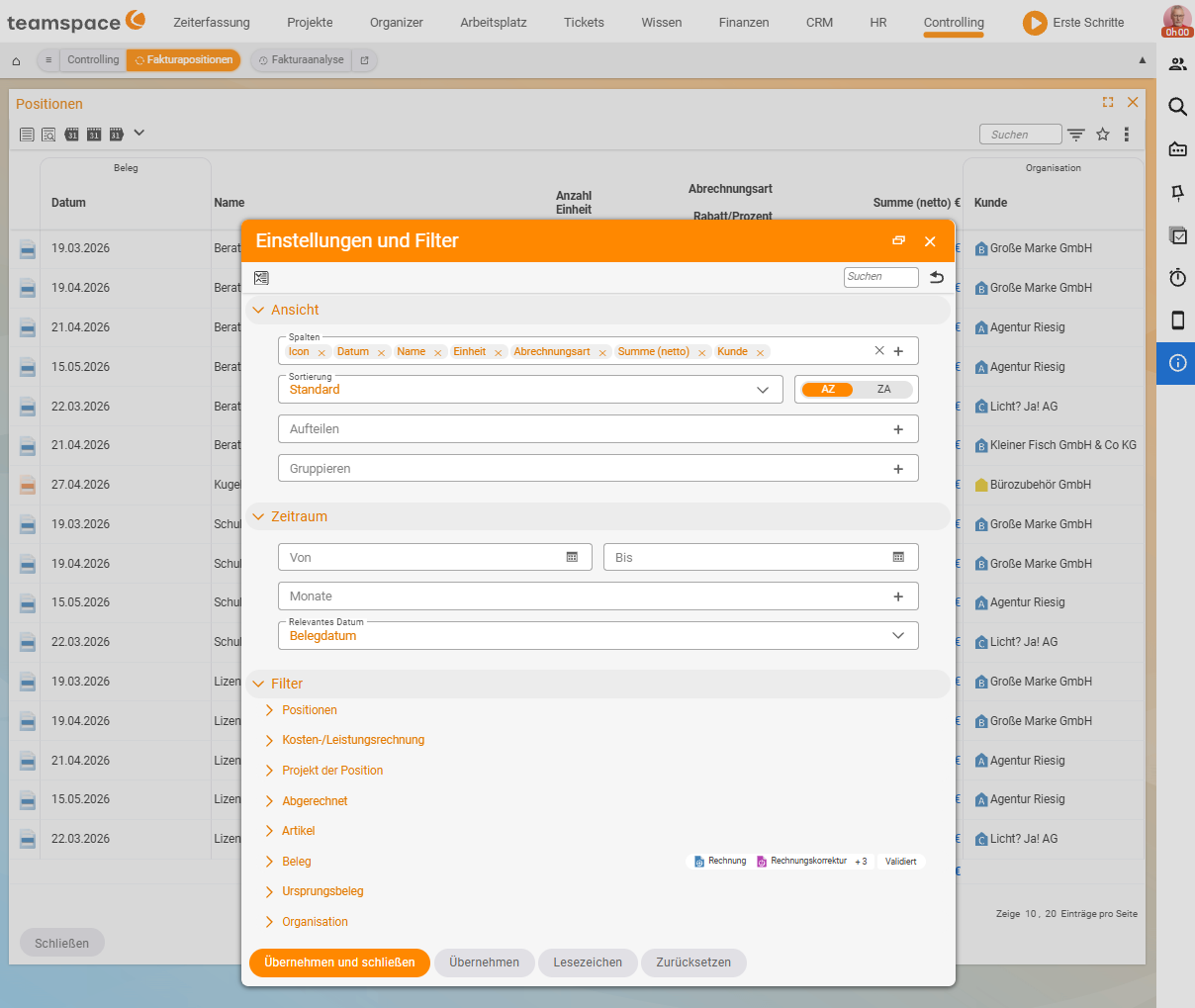
Task: Collapse the Zeitraum section
Action: (258, 516)
